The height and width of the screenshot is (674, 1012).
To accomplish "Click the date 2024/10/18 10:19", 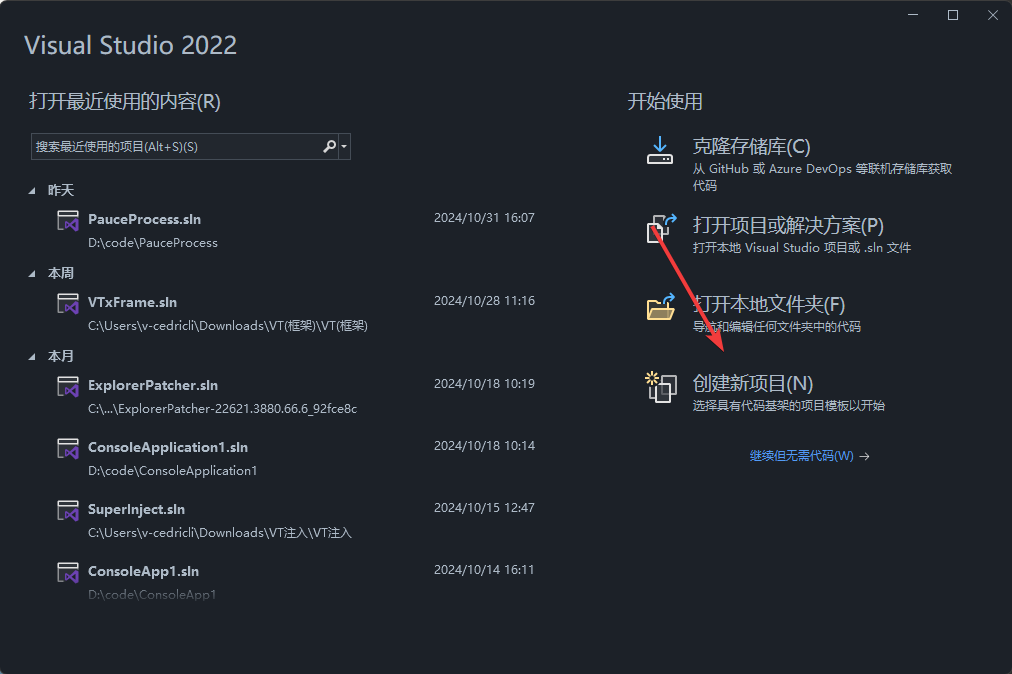I will [484, 383].
